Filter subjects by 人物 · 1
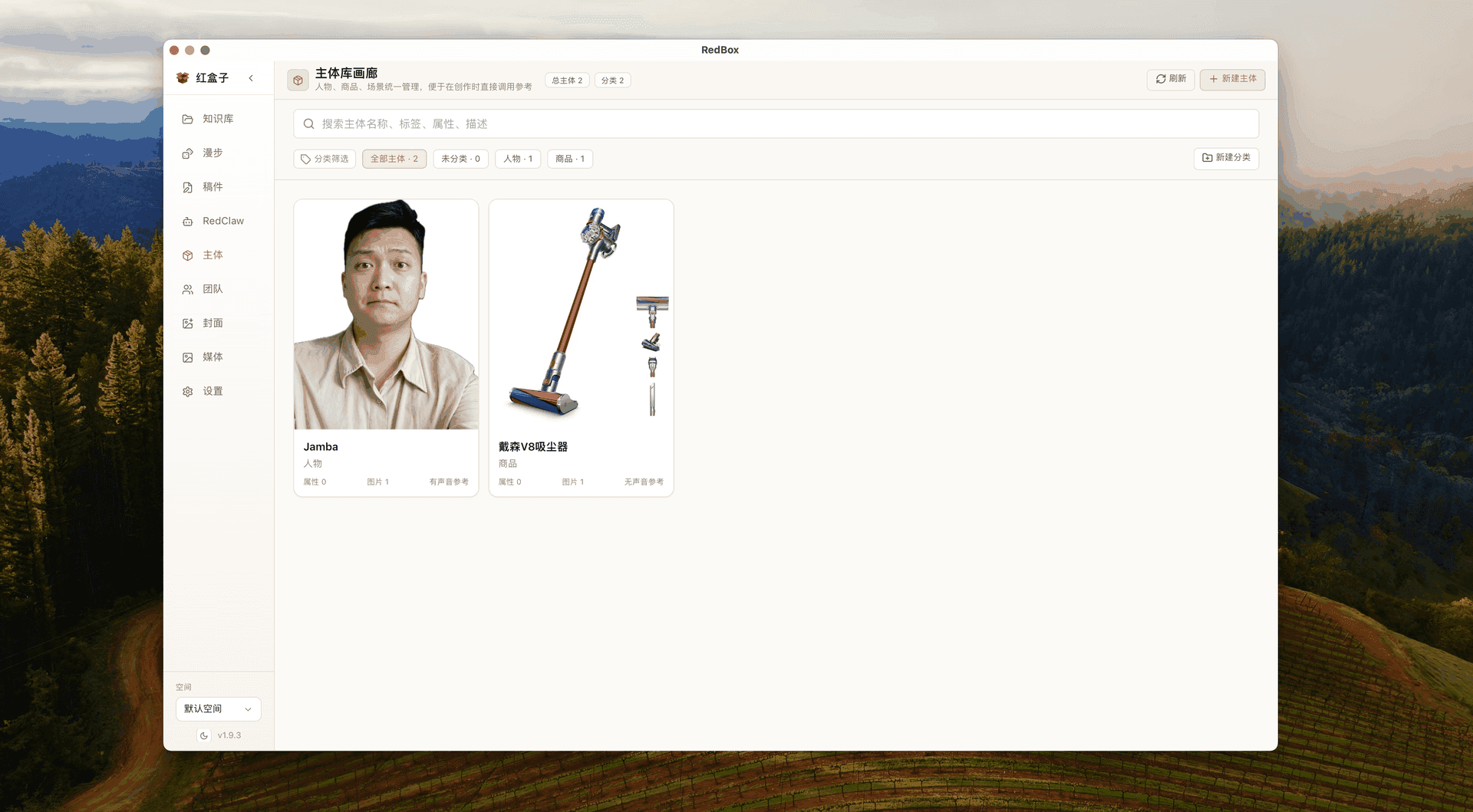 (518, 159)
